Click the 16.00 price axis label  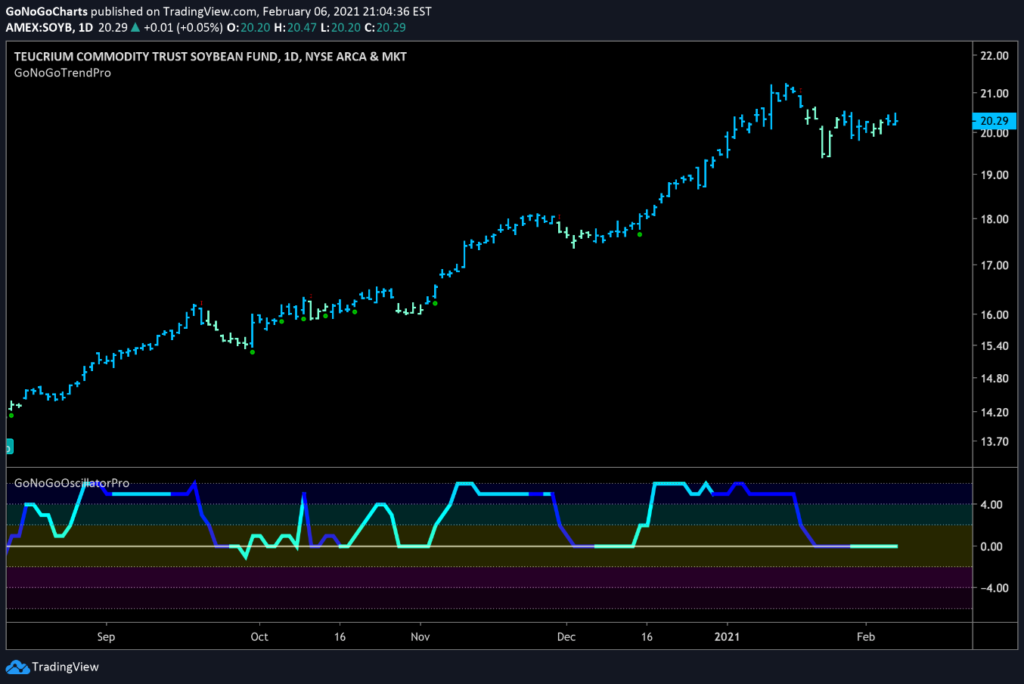994,315
